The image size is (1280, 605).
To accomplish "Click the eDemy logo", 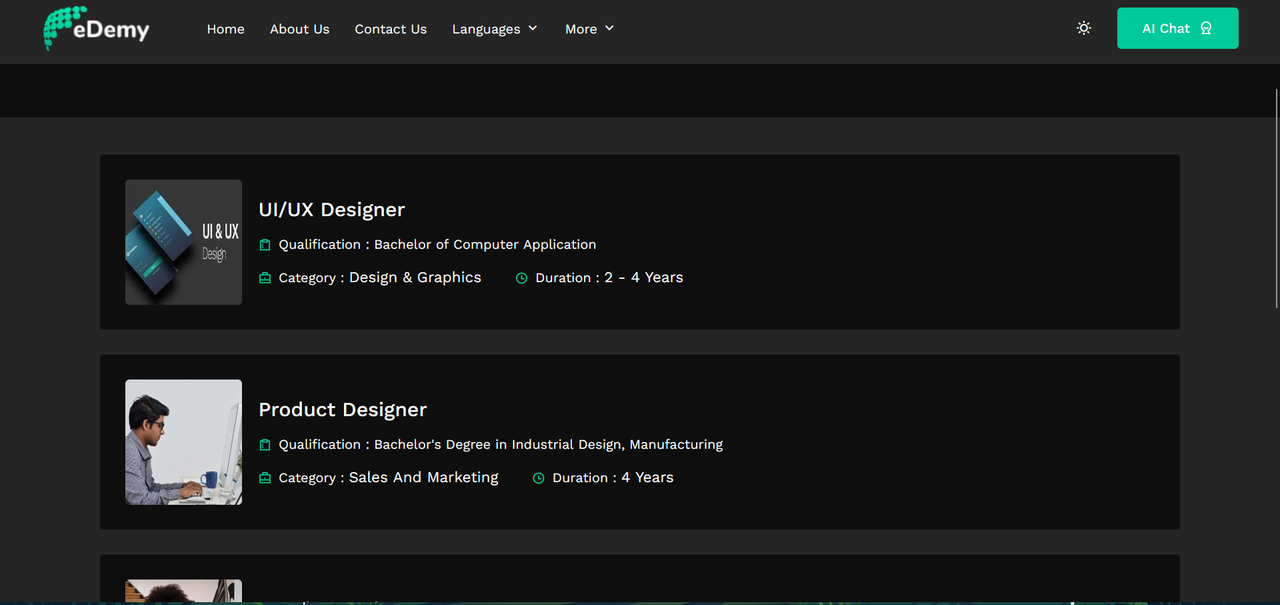I will coord(96,28).
